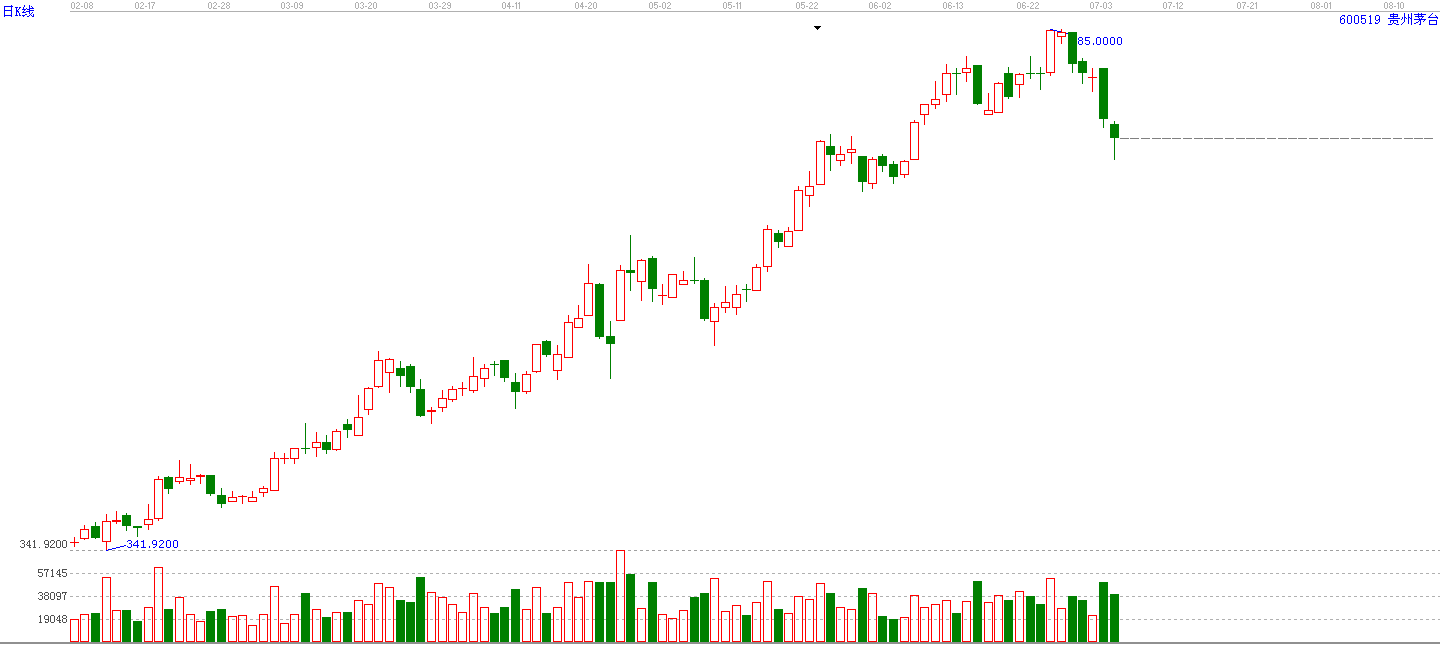Click the 57145 volume axis value
This screenshot has height=646, width=1440.
52,573
